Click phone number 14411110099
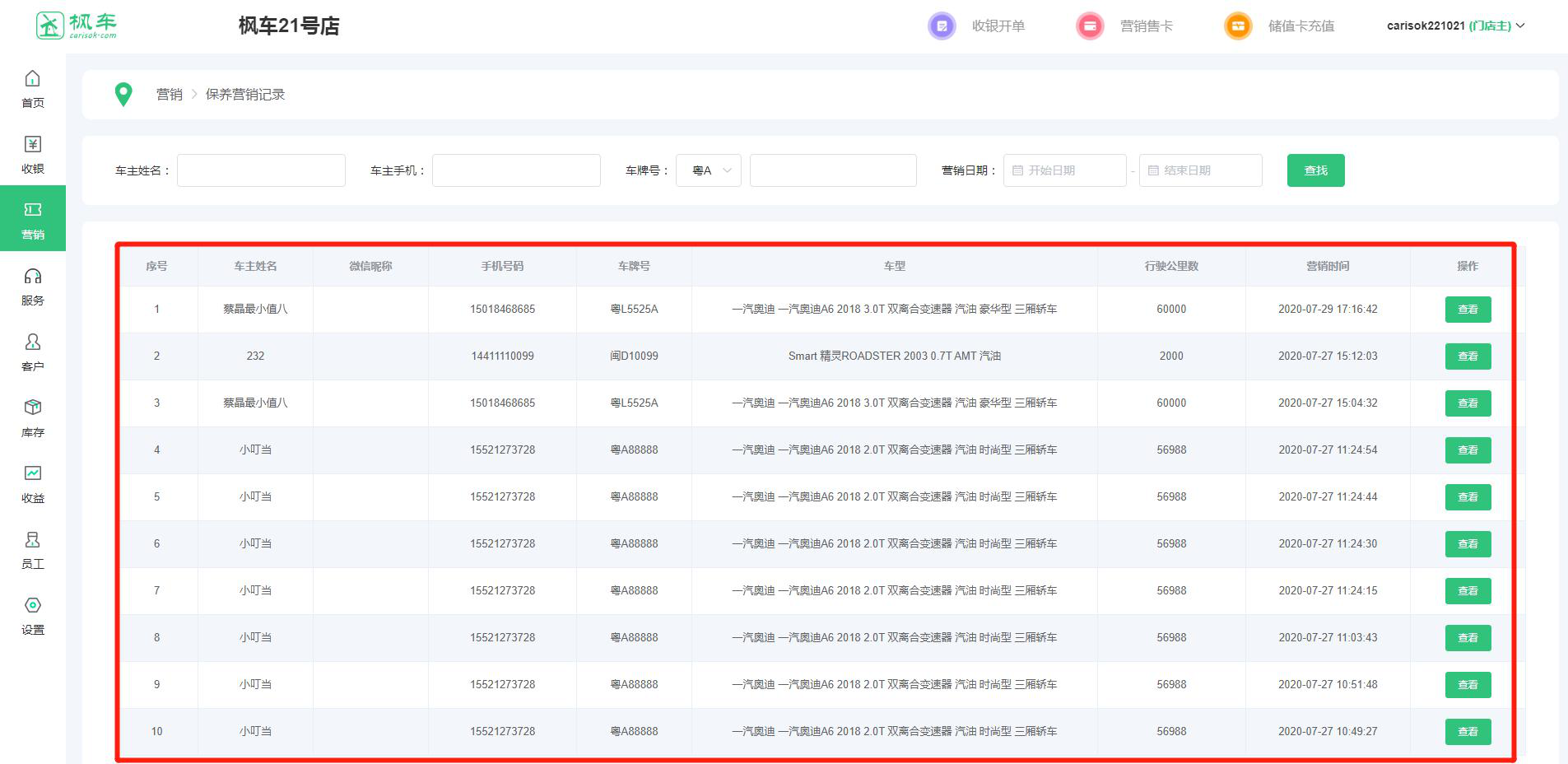The height and width of the screenshot is (764, 1568). [x=502, y=356]
